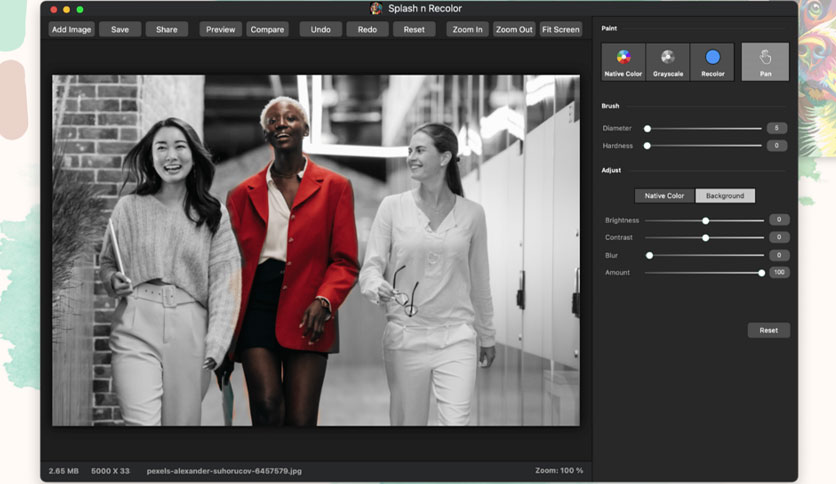Screen dimensions: 836x484
Task: Click the Zoom In toolbar button
Action: click(467, 29)
